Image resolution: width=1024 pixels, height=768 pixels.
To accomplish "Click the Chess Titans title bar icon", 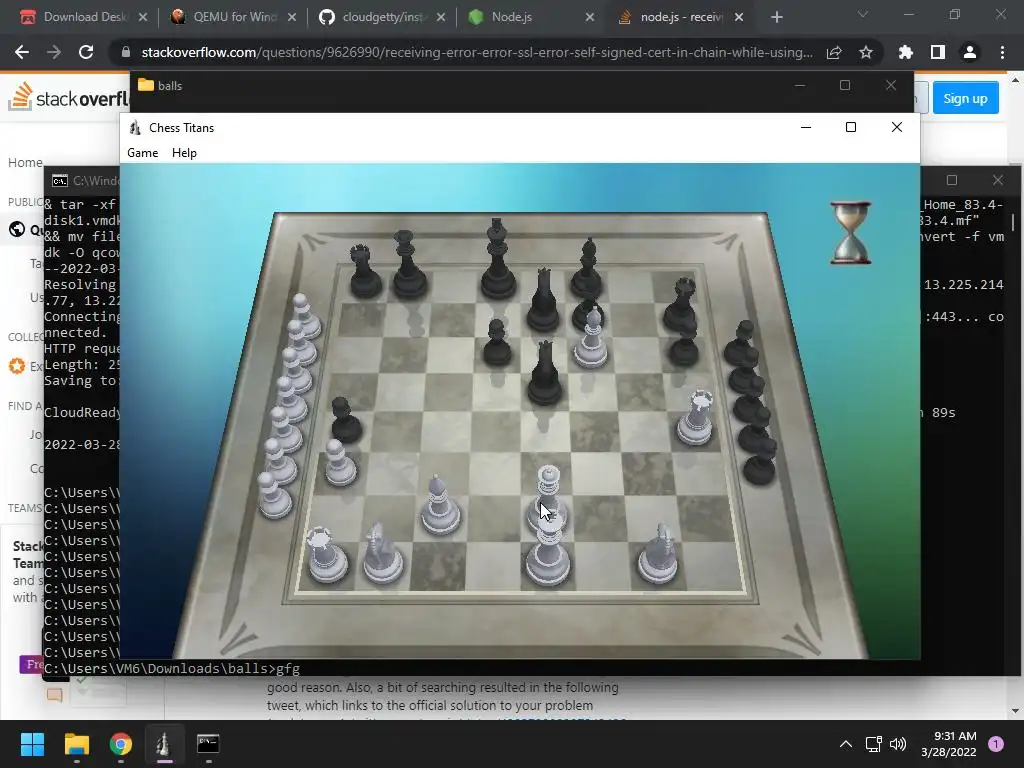I will click(135, 128).
